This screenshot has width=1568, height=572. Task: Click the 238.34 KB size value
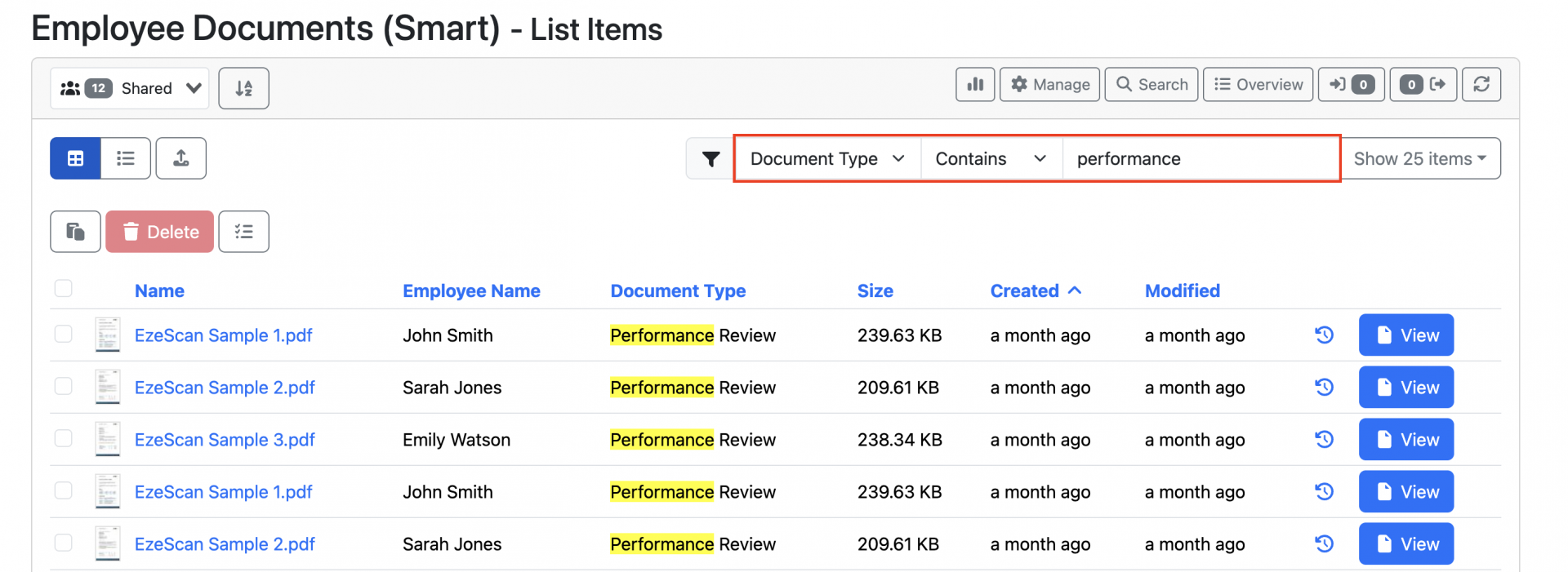click(x=900, y=440)
